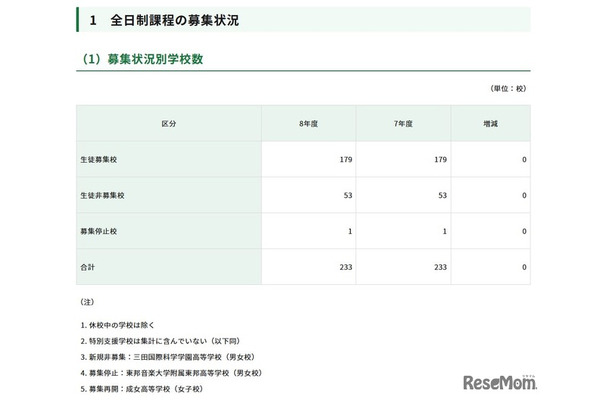The image size is (610, 400).
Task: Select the 8年度 column header
Action: click(x=308, y=123)
